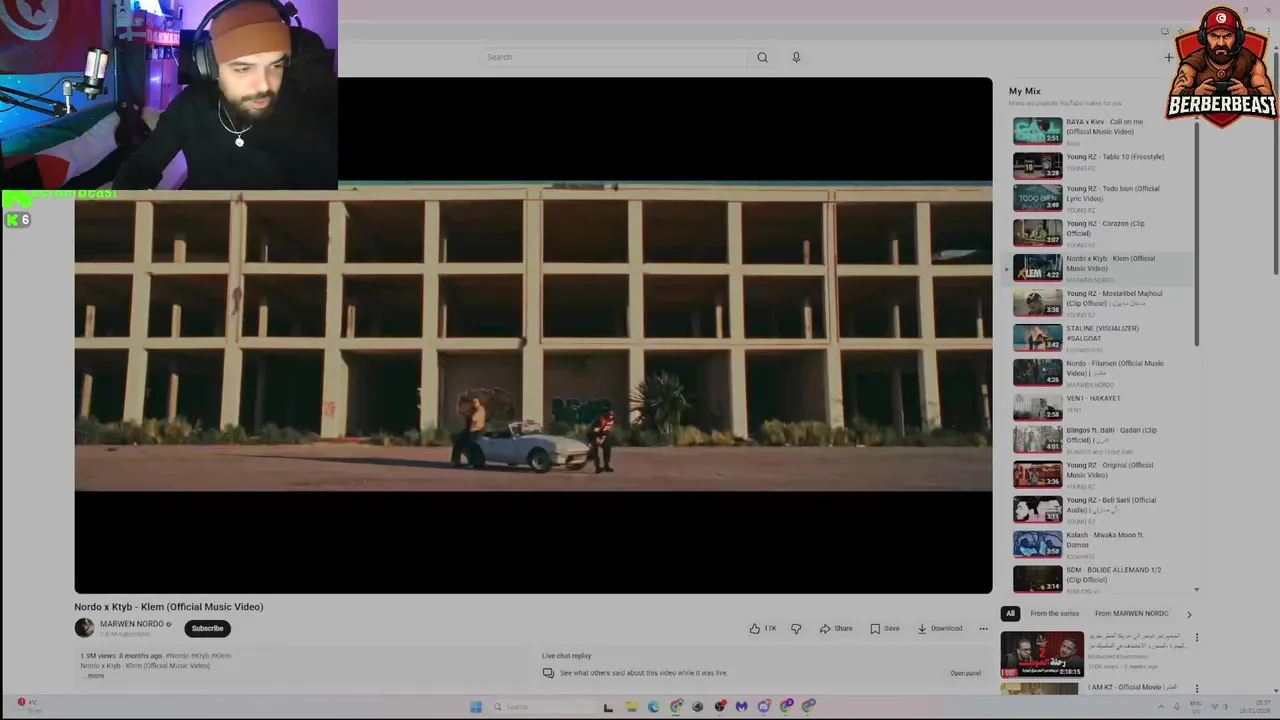Viewport: 1280px width, 720px height.
Task: Open File Explorer from taskbar
Action: click(631, 707)
